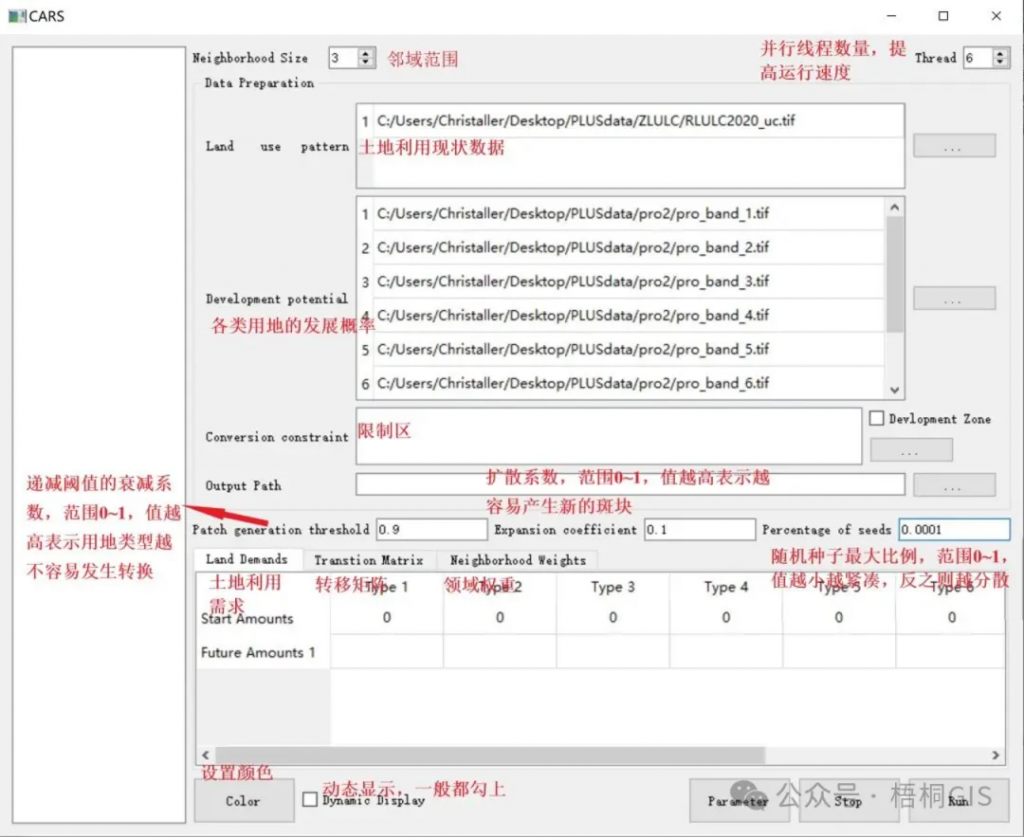This screenshot has width=1024, height=837.
Task: Click the Future Amounts 1 cell under Type 3
Action: point(613,652)
